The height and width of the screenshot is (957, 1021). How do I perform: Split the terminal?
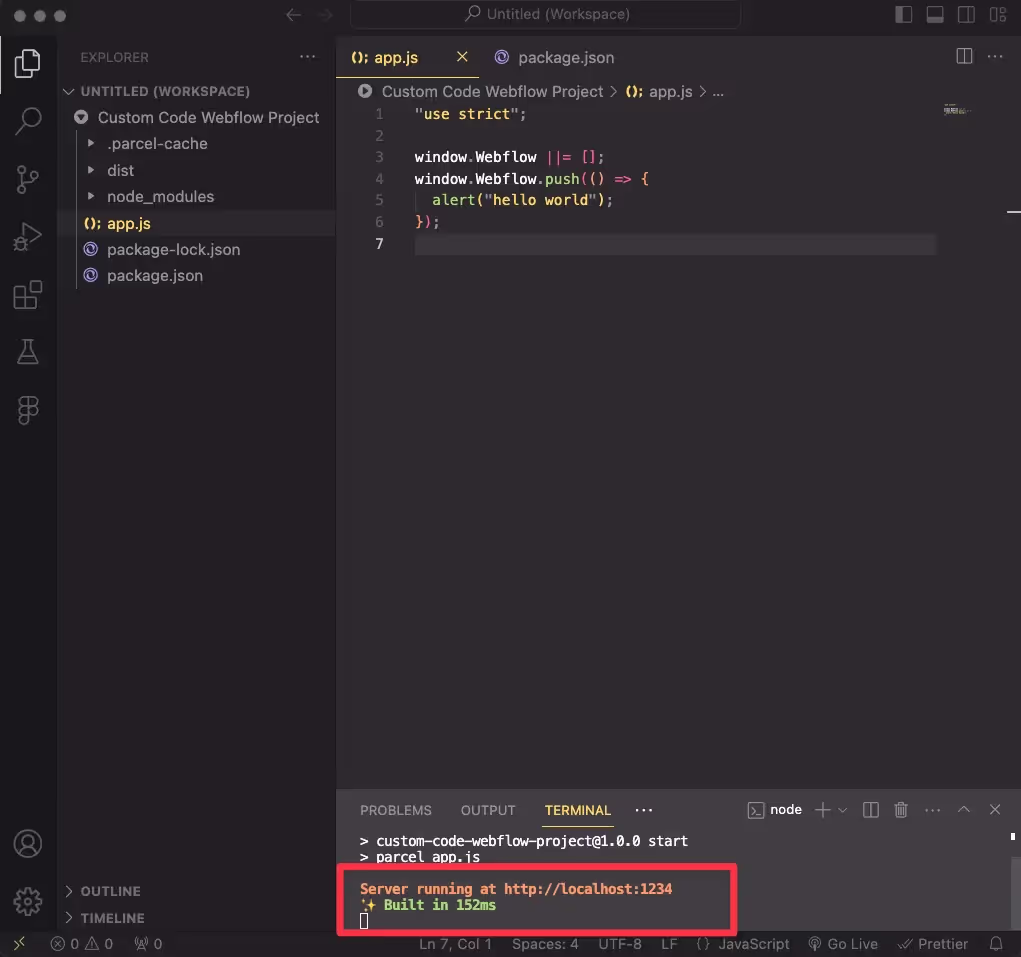(871, 810)
